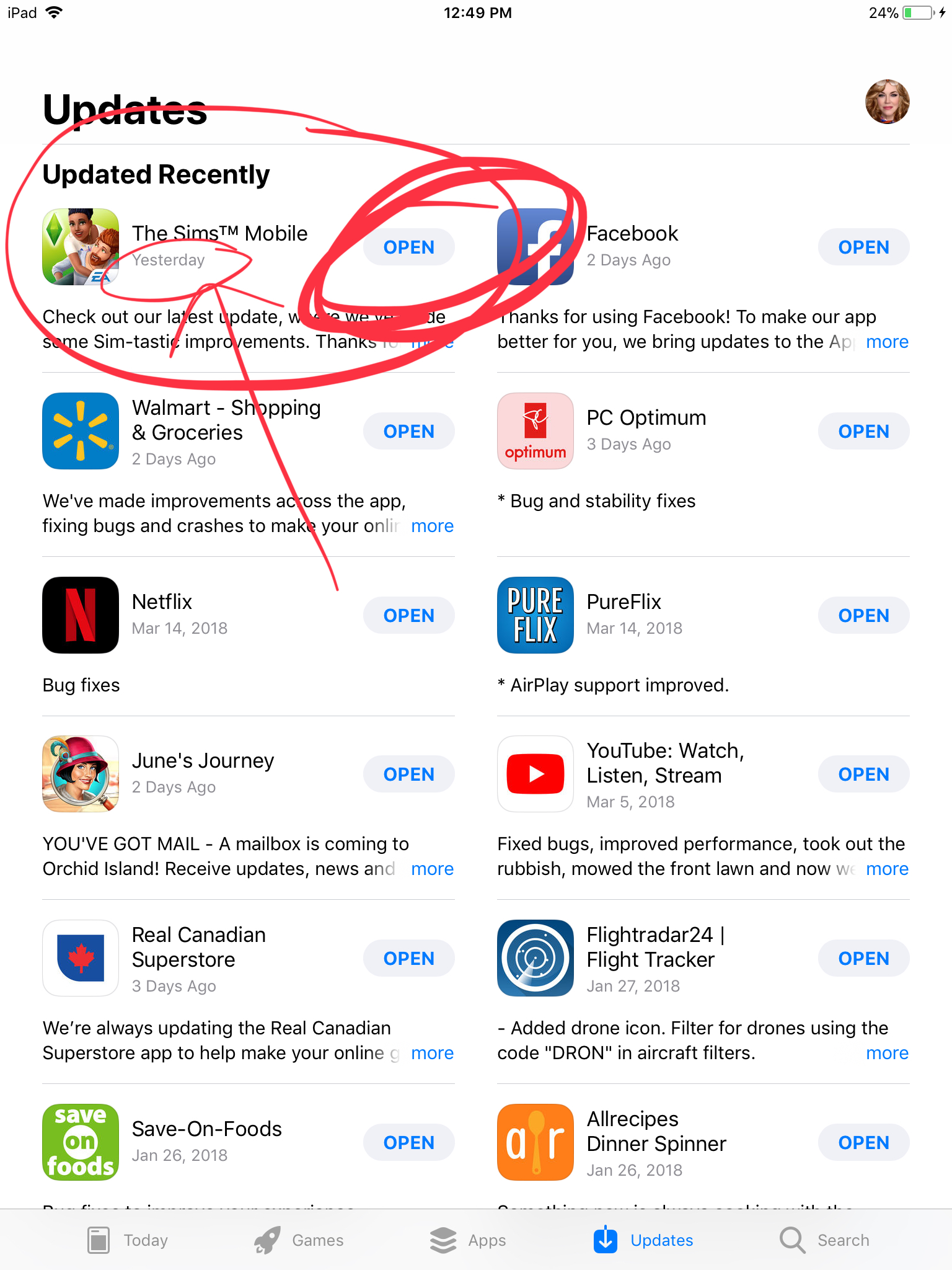Switch to the Games tab
Image resolution: width=952 pixels, height=1270 pixels.
(299, 1240)
